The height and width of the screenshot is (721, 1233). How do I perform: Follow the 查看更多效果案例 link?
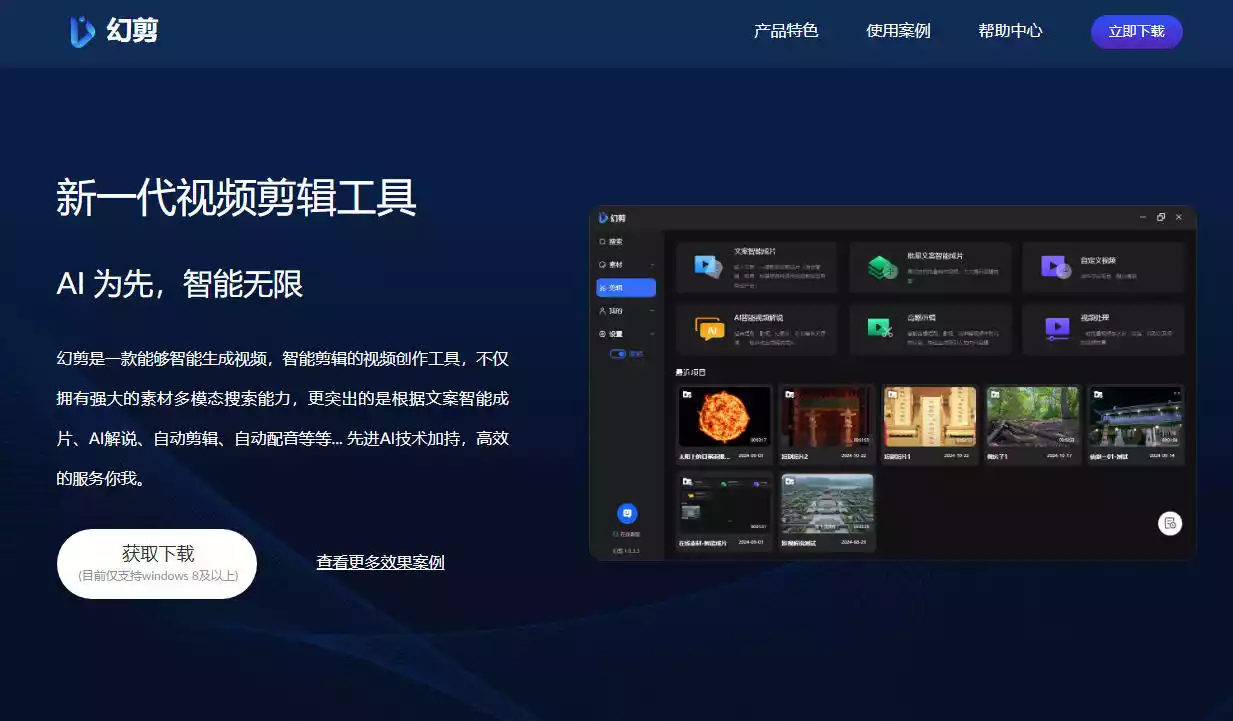point(380,562)
